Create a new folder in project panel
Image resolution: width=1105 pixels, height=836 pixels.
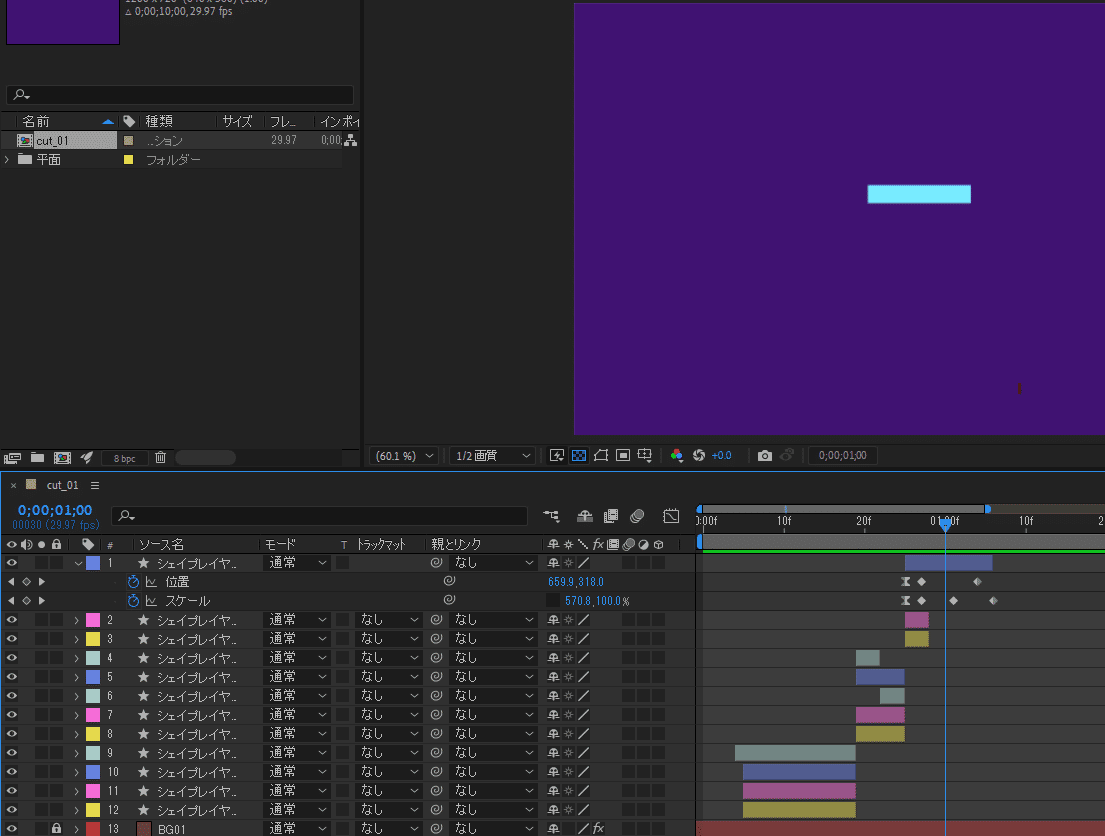pyautogui.click(x=37, y=457)
